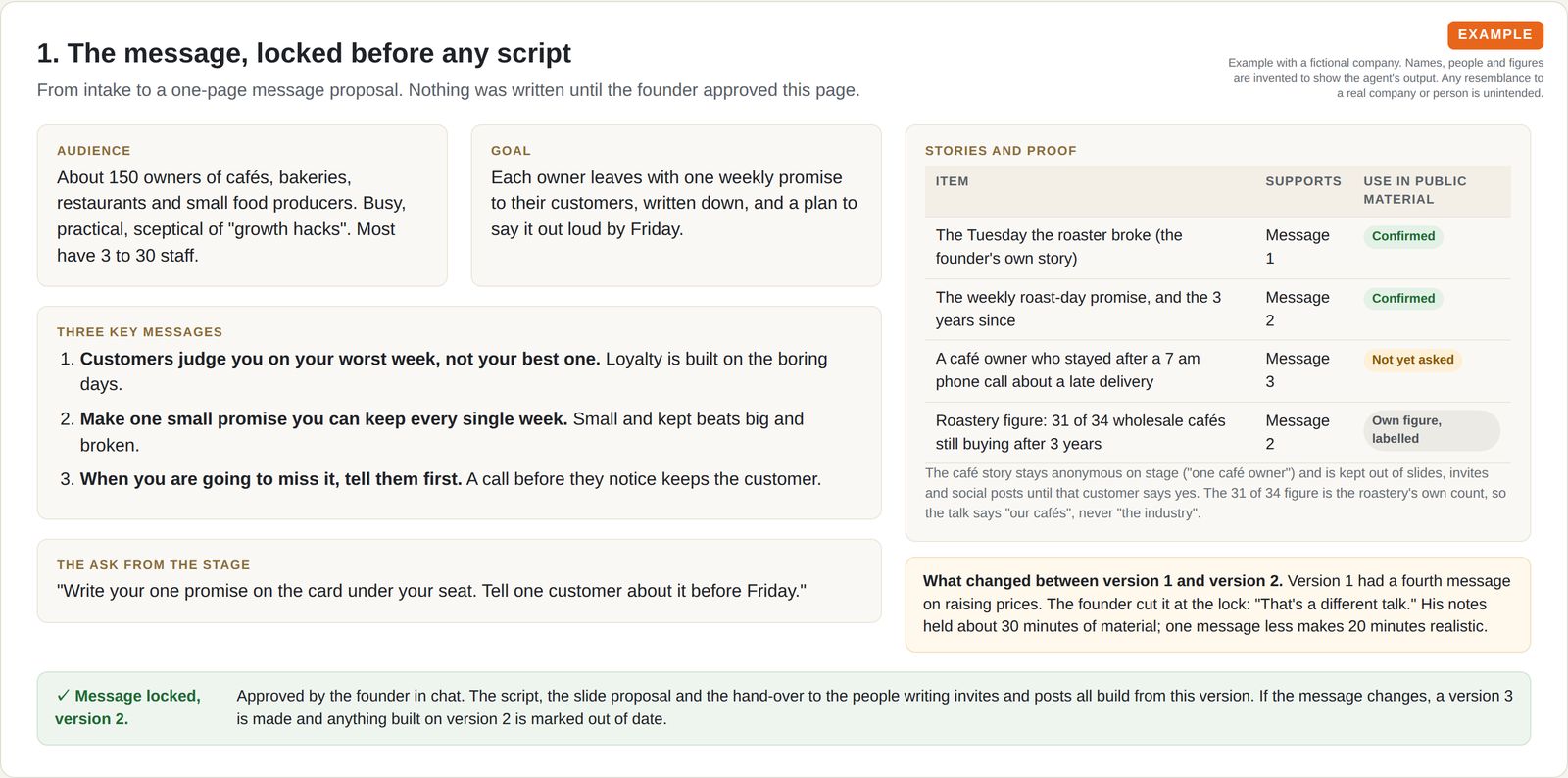Image resolution: width=1568 pixels, height=778 pixels.
Task: Click the STORIES AND PROOF heading
Action: click(x=1001, y=151)
